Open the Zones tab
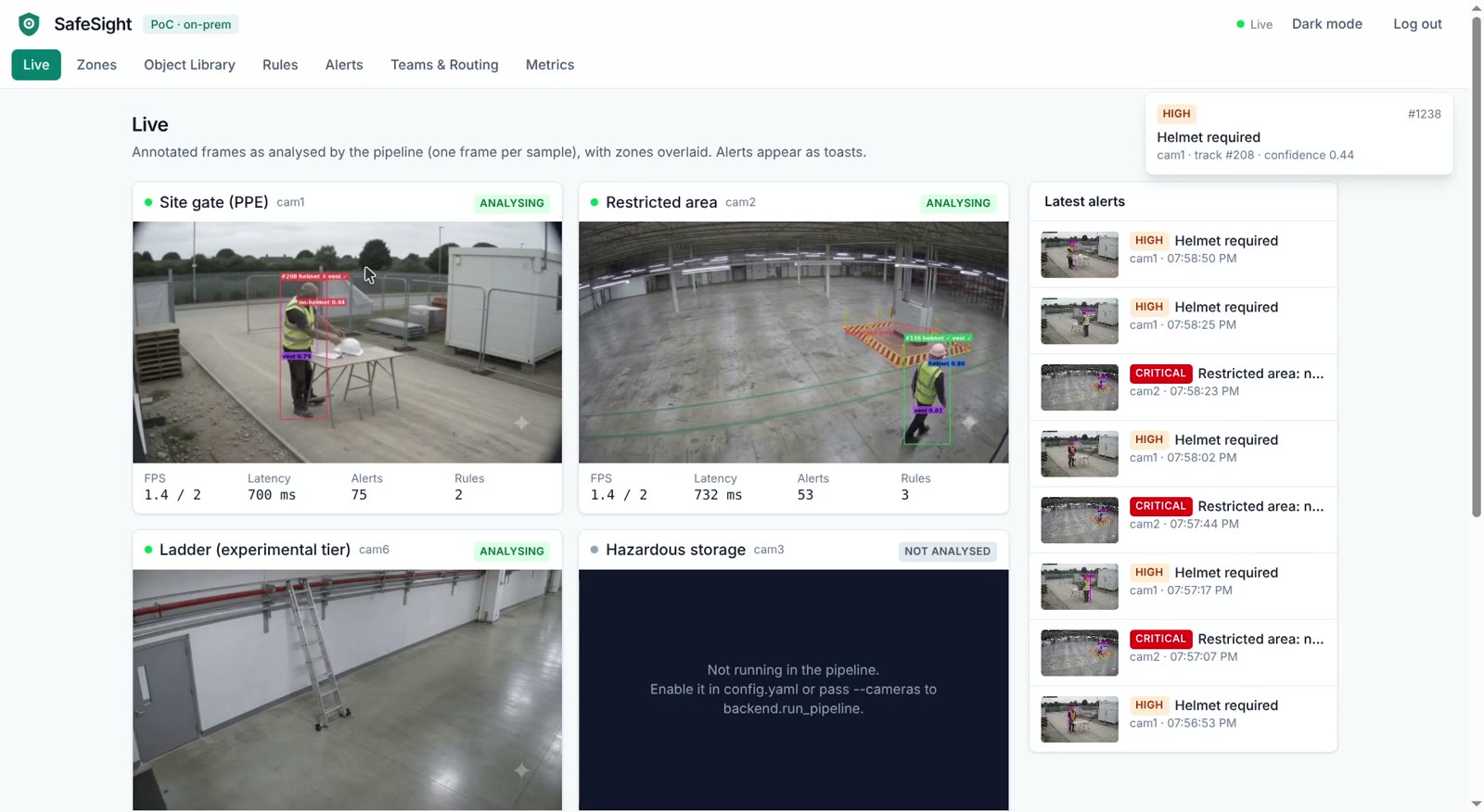This screenshot has height=812, width=1484. 96,65
